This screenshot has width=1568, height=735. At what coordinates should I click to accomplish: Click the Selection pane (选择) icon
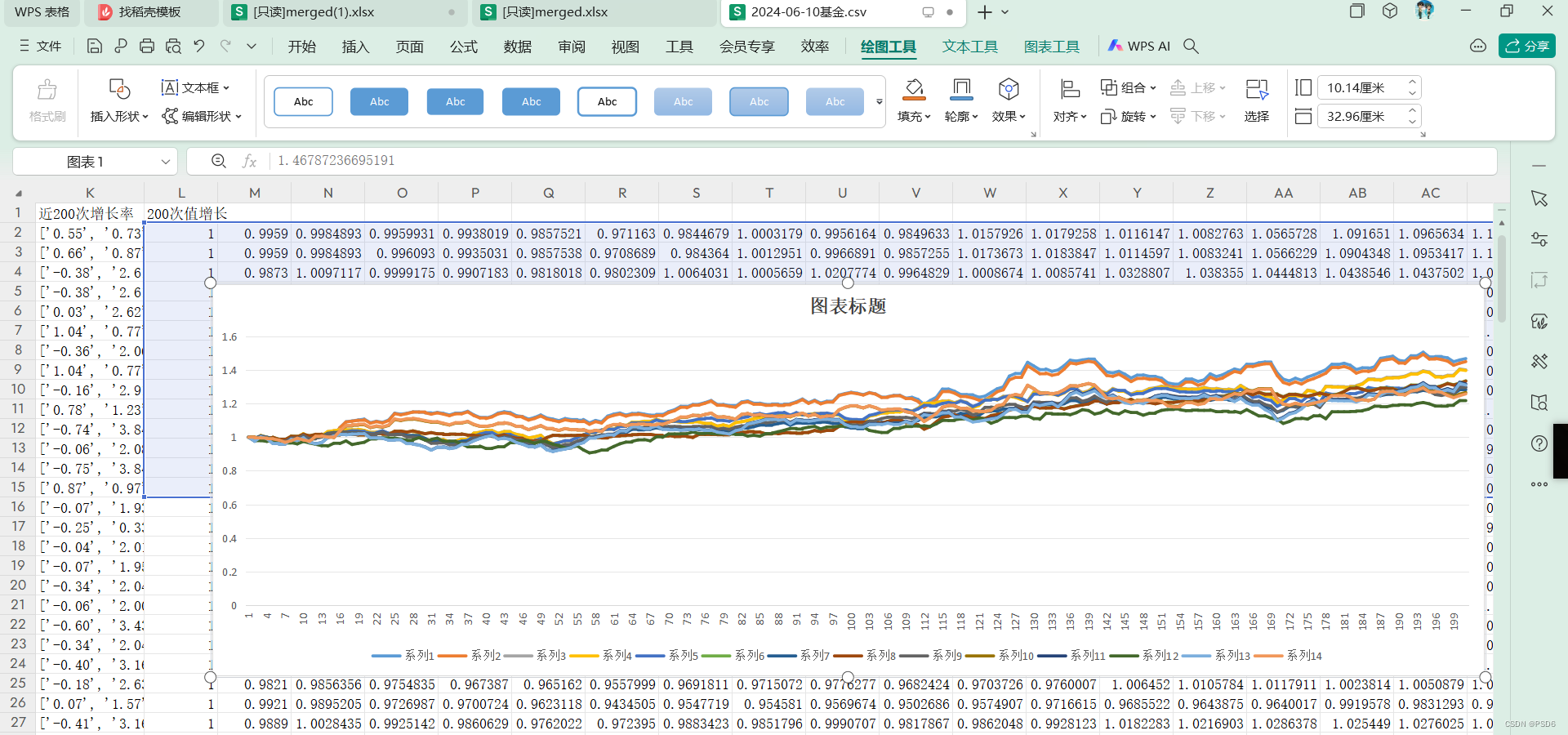click(1257, 88)
